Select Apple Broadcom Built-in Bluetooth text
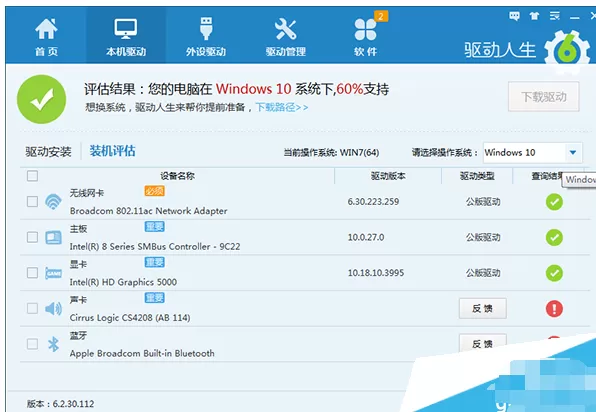 click(x=142, y=353)
